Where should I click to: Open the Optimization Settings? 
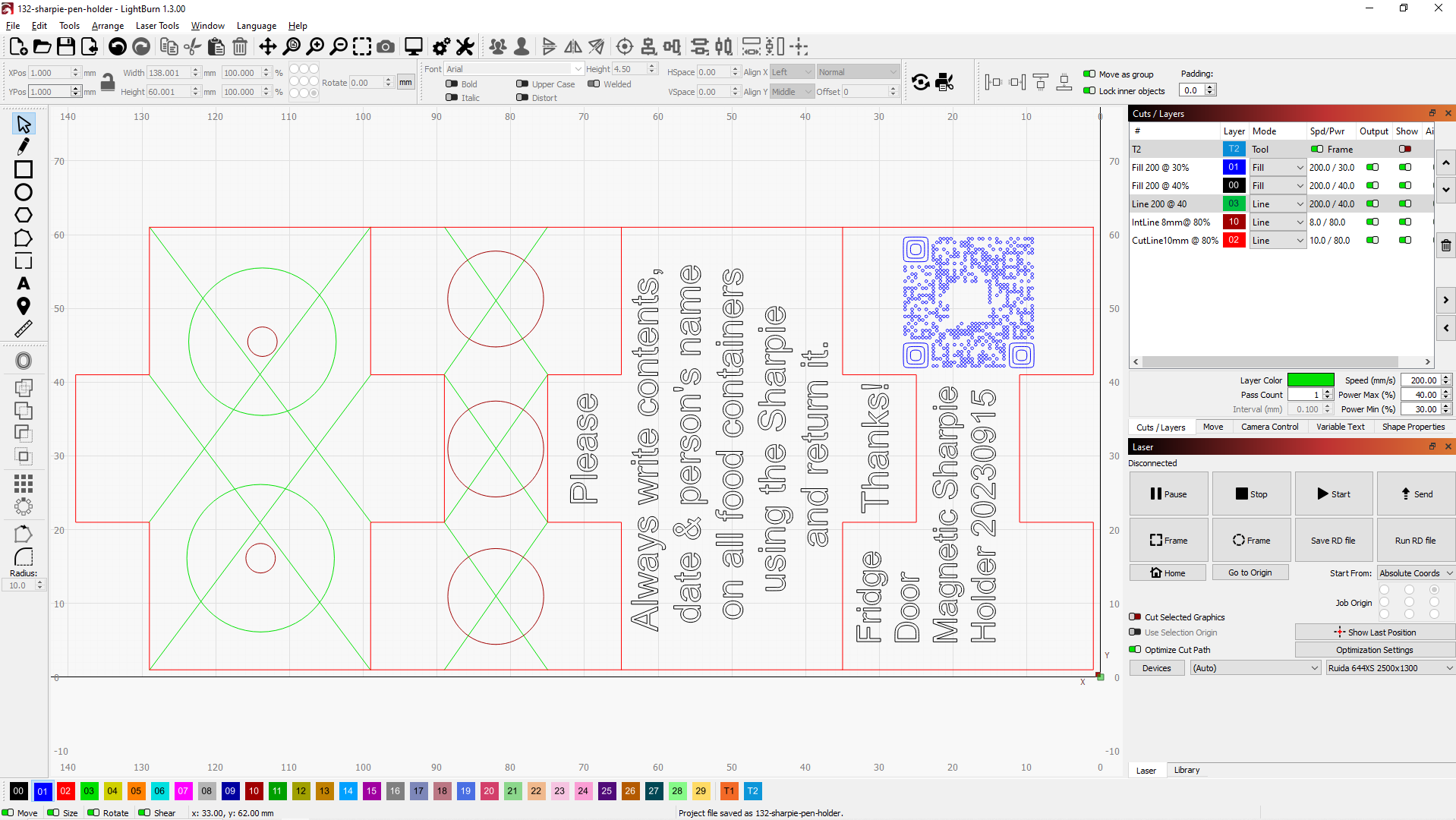tap(1374, 649)
